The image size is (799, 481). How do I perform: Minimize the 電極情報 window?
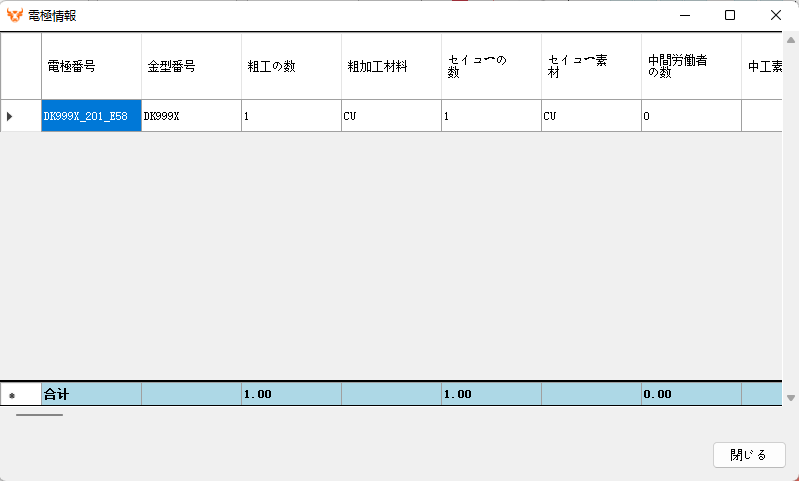click(x=684, y=15)
